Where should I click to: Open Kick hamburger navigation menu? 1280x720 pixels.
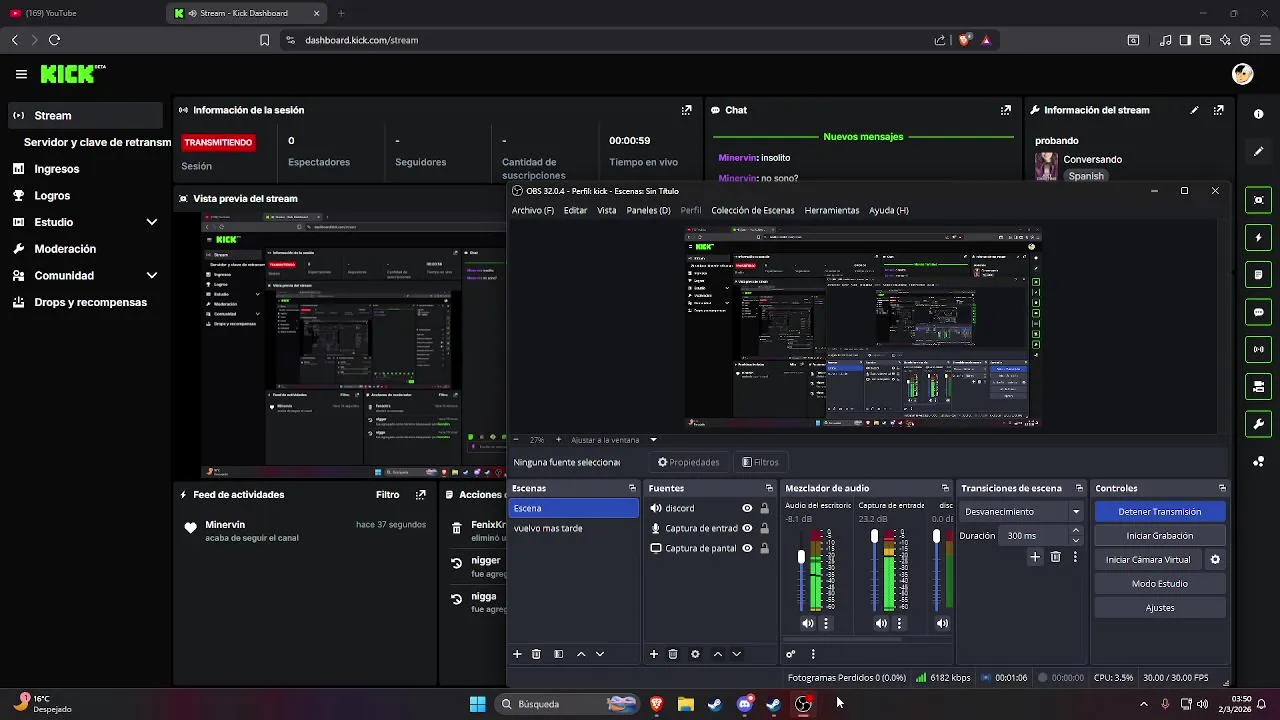click(x=21, y=74)
